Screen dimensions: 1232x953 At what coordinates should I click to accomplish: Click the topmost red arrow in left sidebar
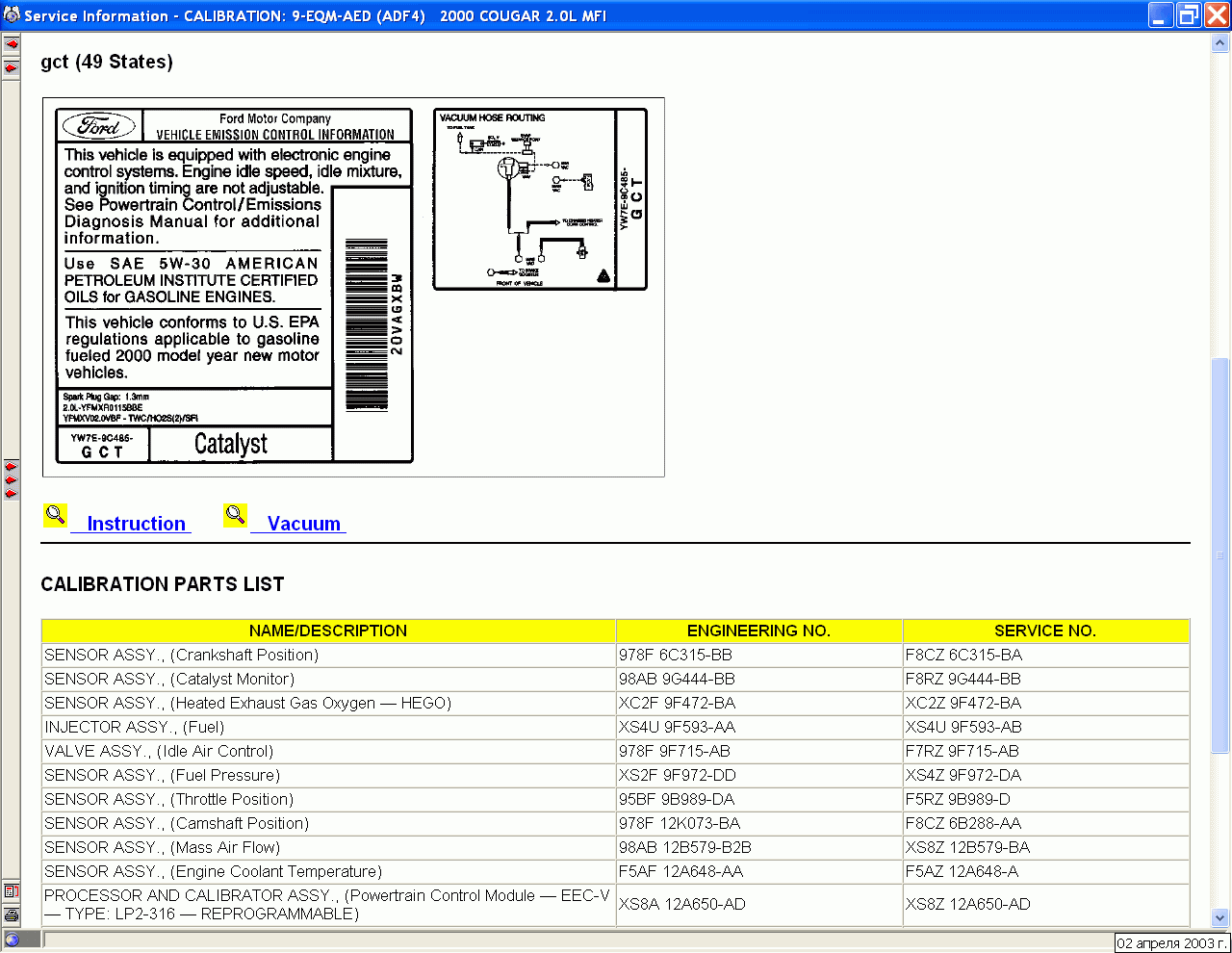tap(11, 44)
